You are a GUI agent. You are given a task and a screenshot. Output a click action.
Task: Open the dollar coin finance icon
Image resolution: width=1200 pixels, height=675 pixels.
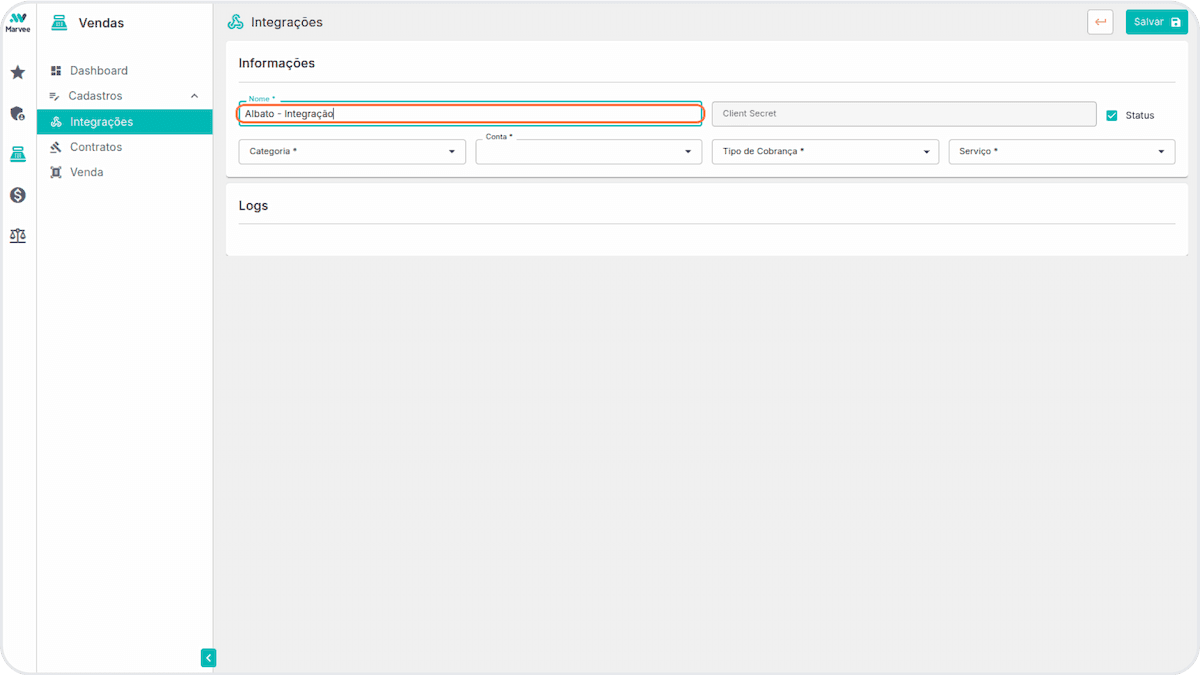click(x=18, y=195)
